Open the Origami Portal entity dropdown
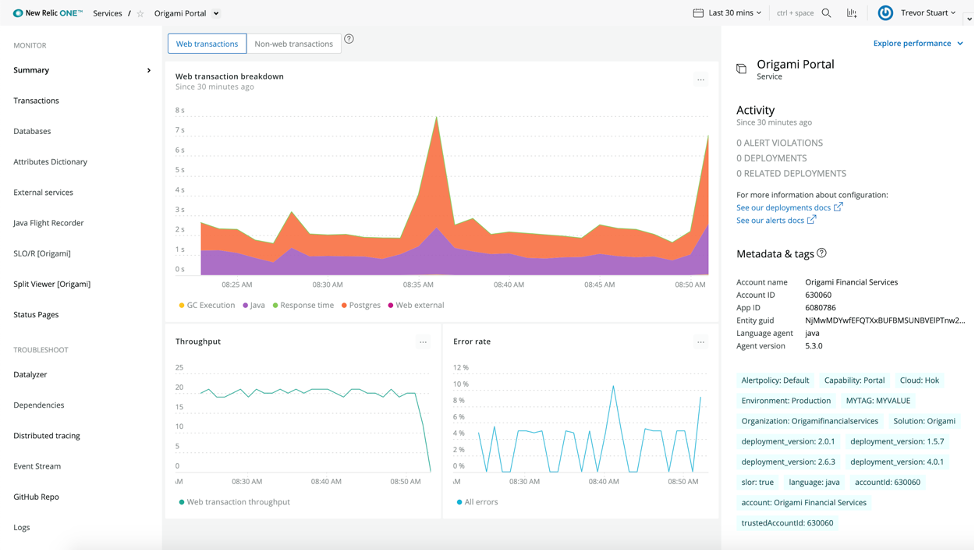 [216, 13]
